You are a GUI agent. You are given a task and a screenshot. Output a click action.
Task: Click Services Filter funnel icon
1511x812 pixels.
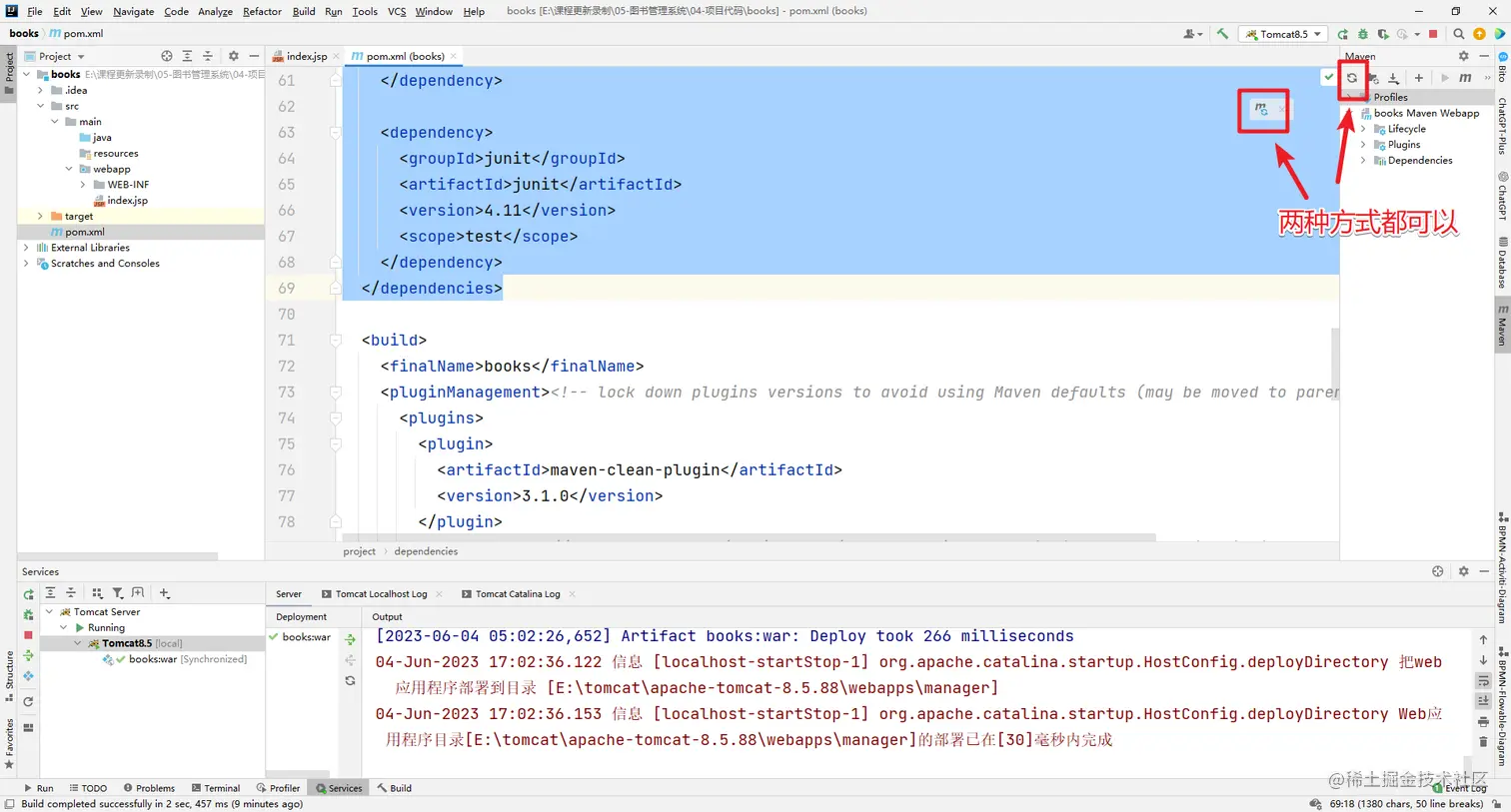pos(117,593)
